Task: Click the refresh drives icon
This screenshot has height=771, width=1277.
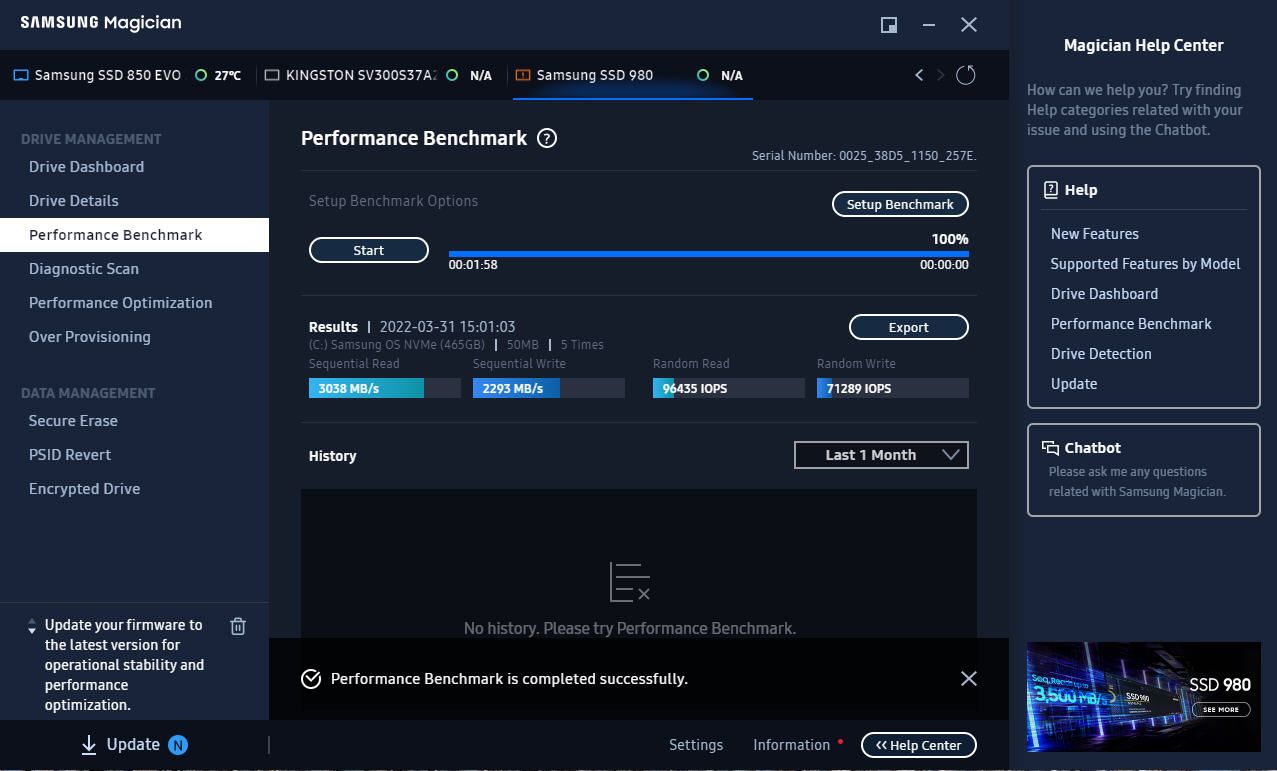Action: [965, 75]
